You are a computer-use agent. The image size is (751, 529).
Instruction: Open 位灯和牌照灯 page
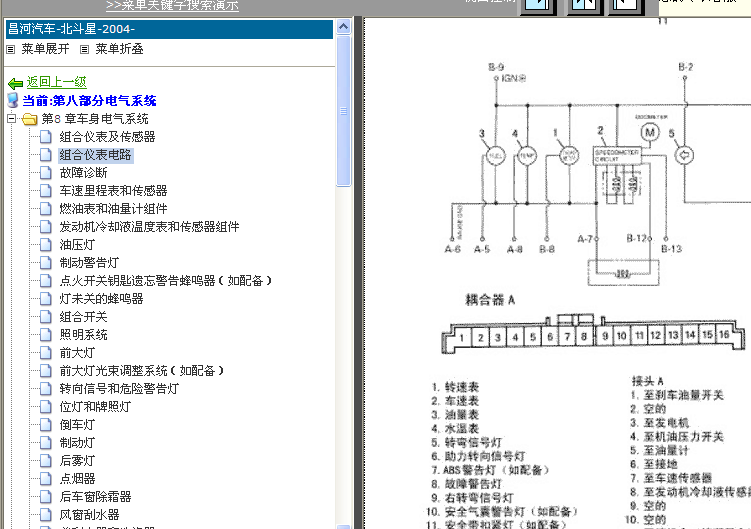pos(95,407)
